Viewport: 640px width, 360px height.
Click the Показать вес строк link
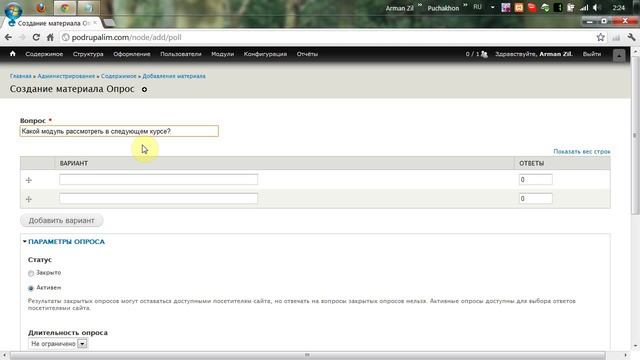pos(582,151)
